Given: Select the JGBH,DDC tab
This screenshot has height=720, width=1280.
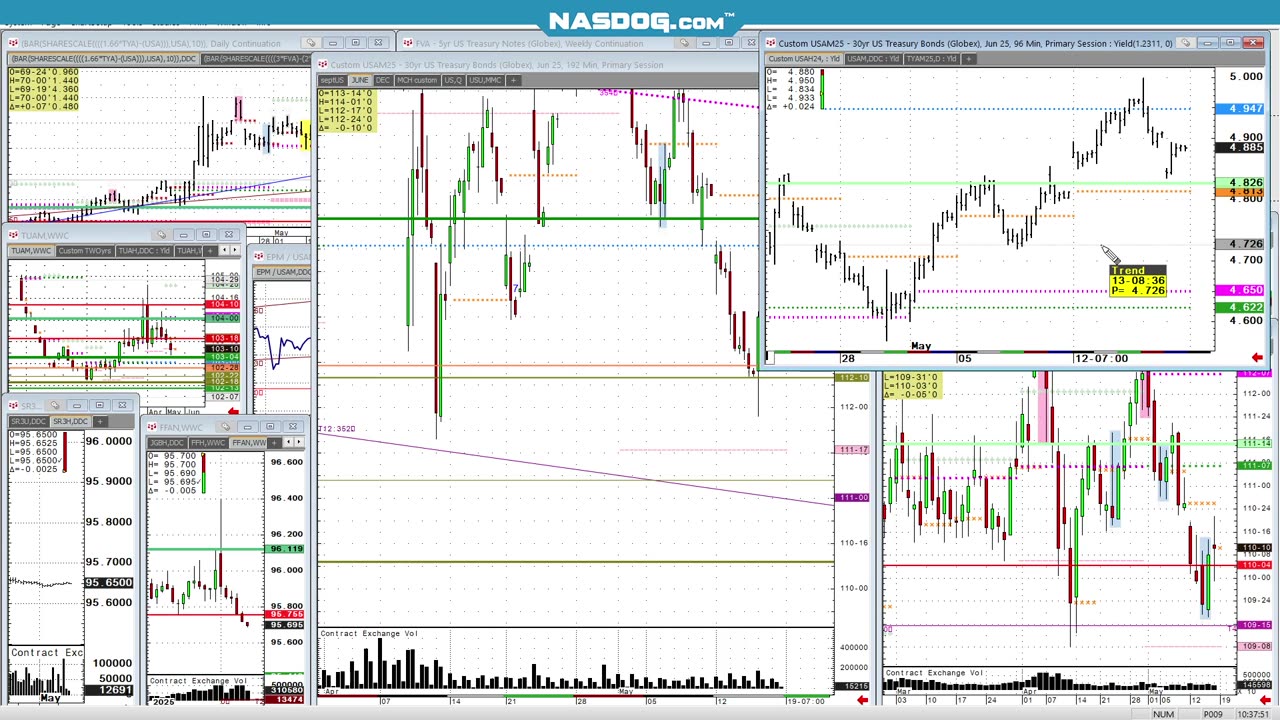Looking at the screenshot, I should (x=167, y=442).
